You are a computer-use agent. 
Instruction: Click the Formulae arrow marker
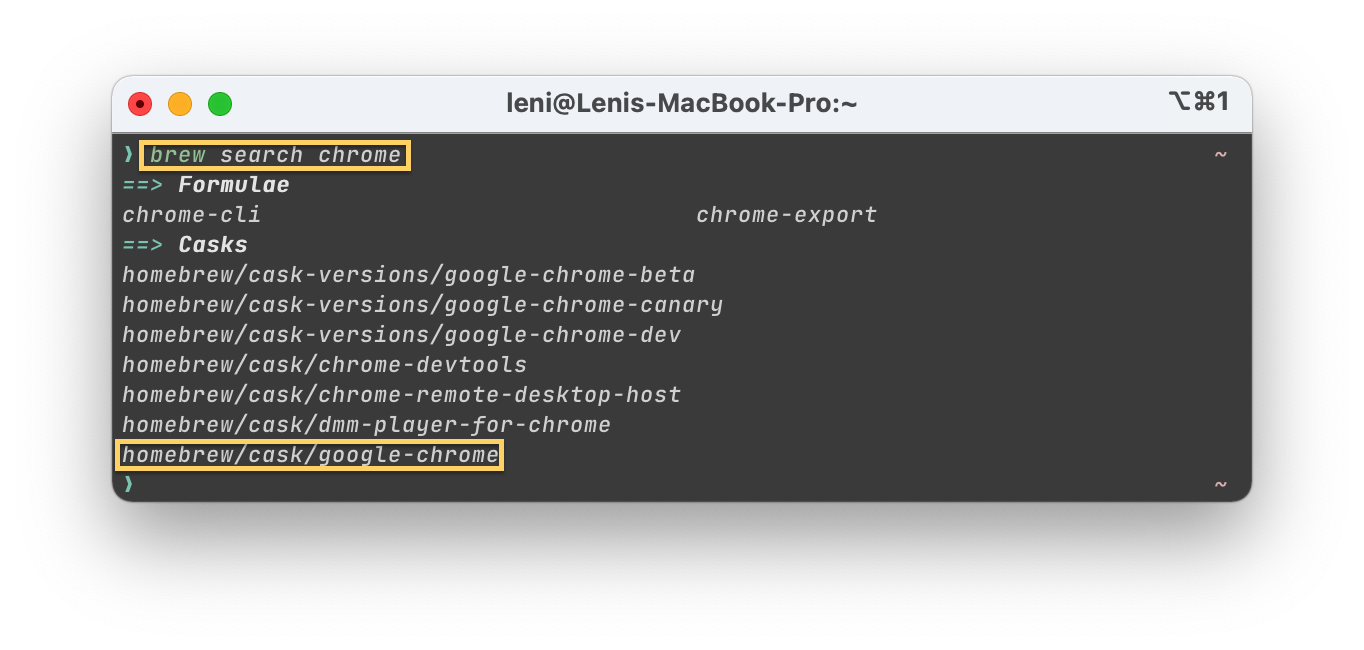point(143,185)
